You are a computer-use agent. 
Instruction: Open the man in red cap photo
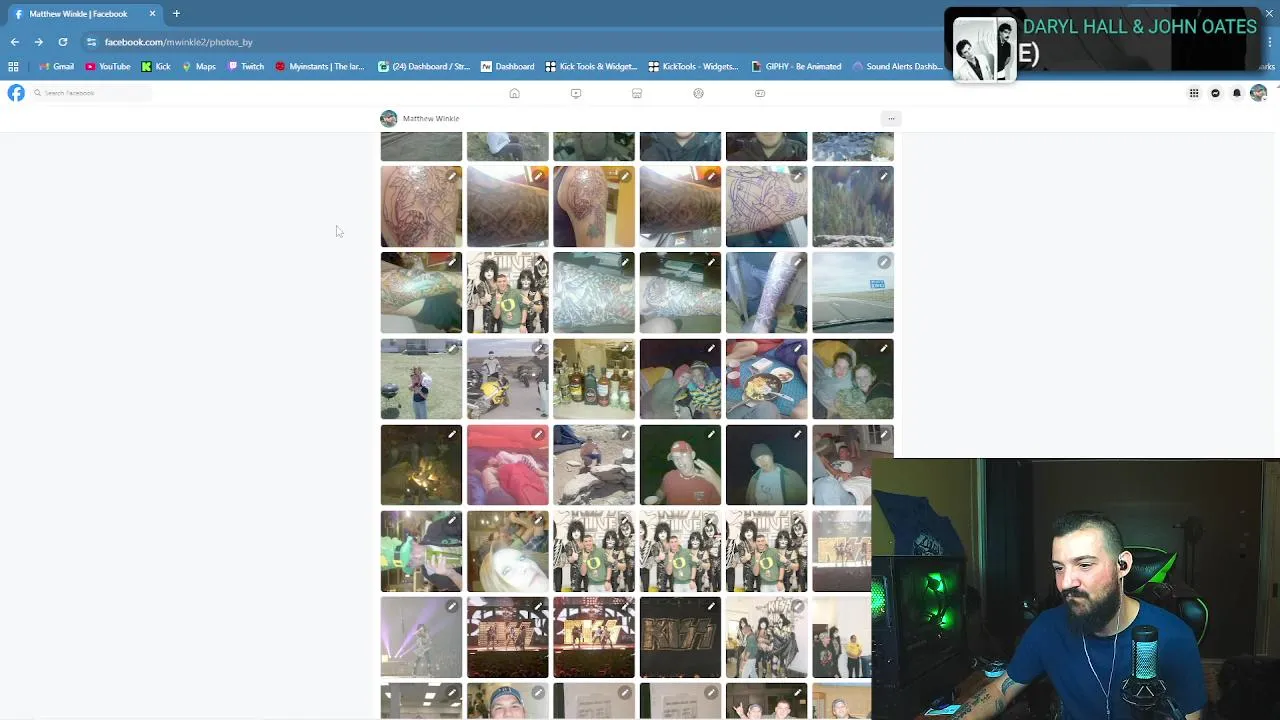click(680, 465)
